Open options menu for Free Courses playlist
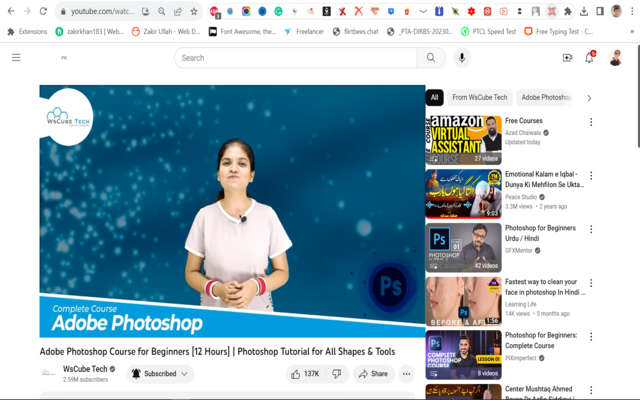Screen dimensions: 640x400 coord(591,122)
